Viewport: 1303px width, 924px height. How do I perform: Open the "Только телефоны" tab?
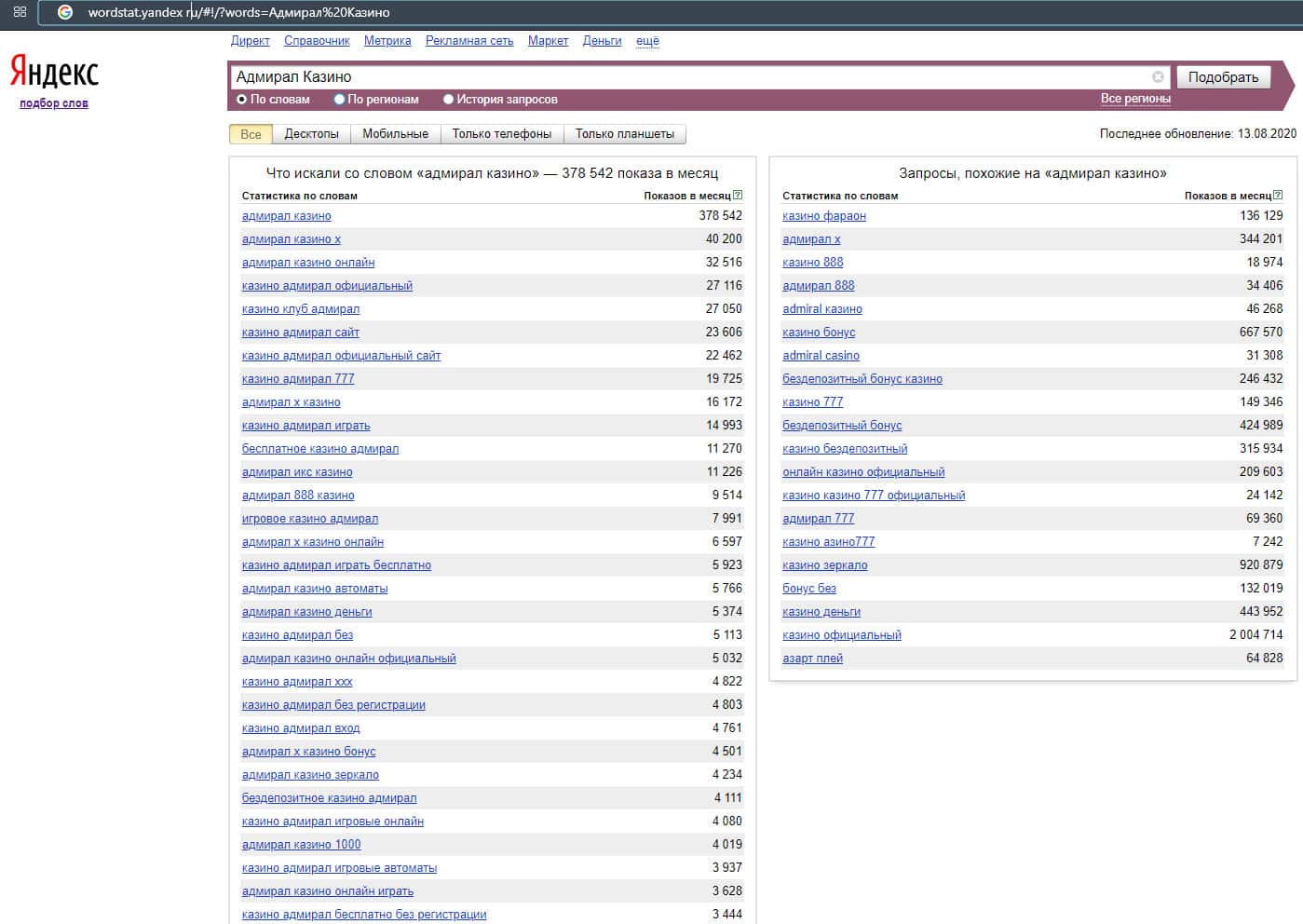point(501,134)
